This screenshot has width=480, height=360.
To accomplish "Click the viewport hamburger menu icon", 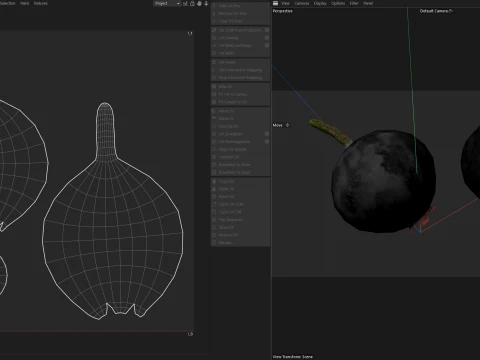I will click(275, 3).
